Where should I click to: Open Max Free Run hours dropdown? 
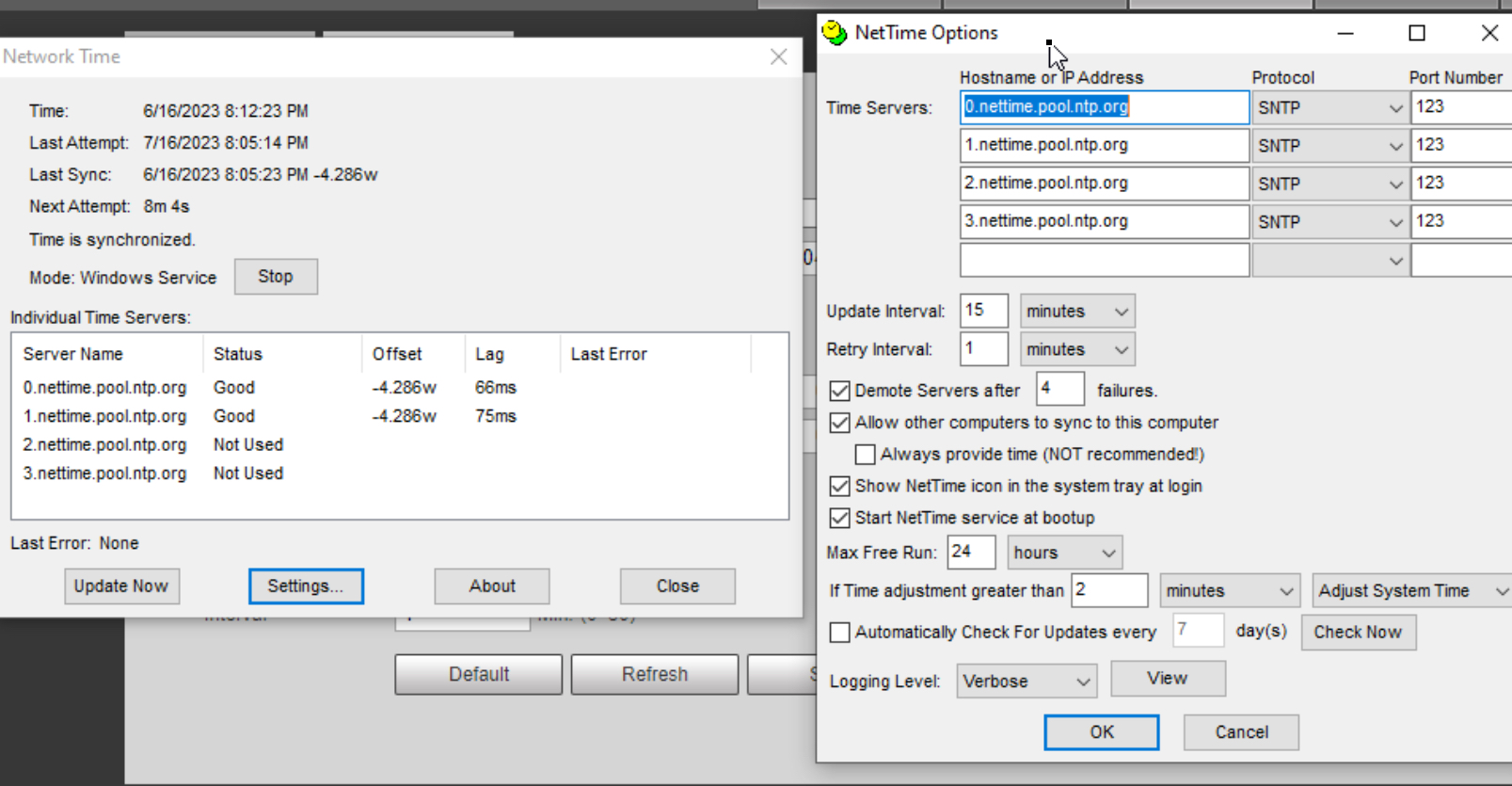pos(1065,553)
